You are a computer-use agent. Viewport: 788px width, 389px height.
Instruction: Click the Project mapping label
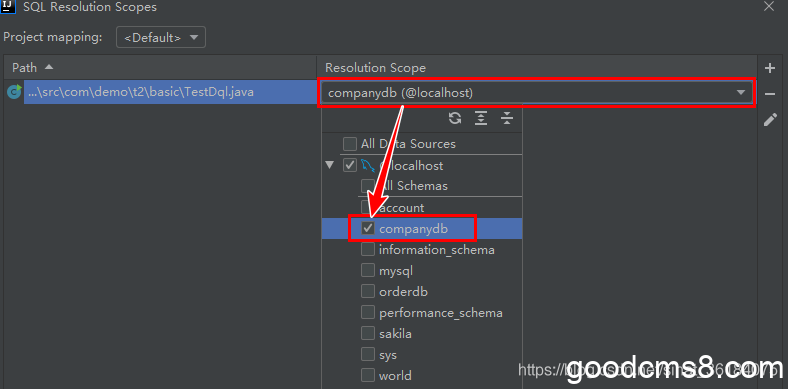click(53, 37)
